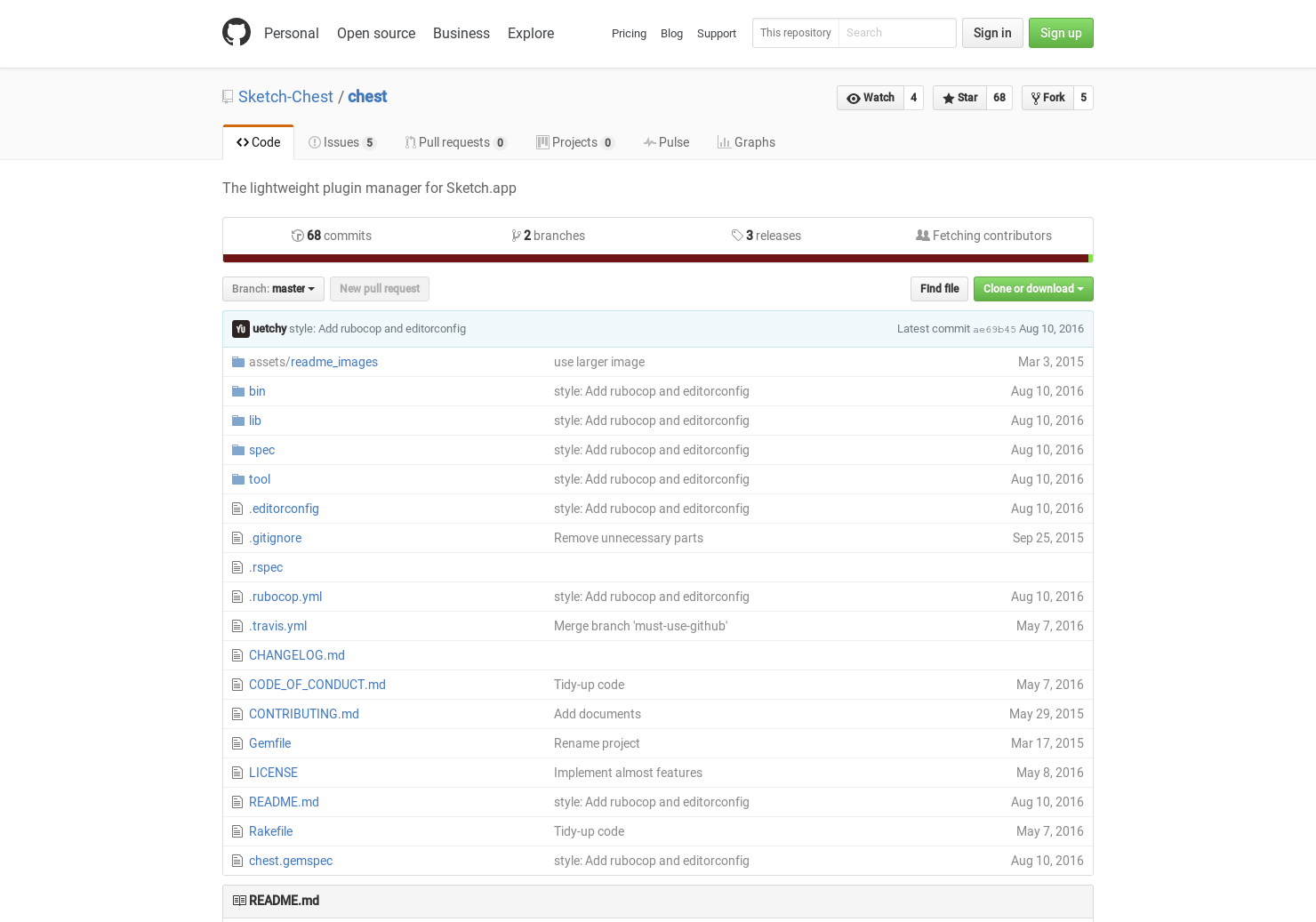Click the New pull request button
This screenshot has height=922, width=1316.
point(380,289)
